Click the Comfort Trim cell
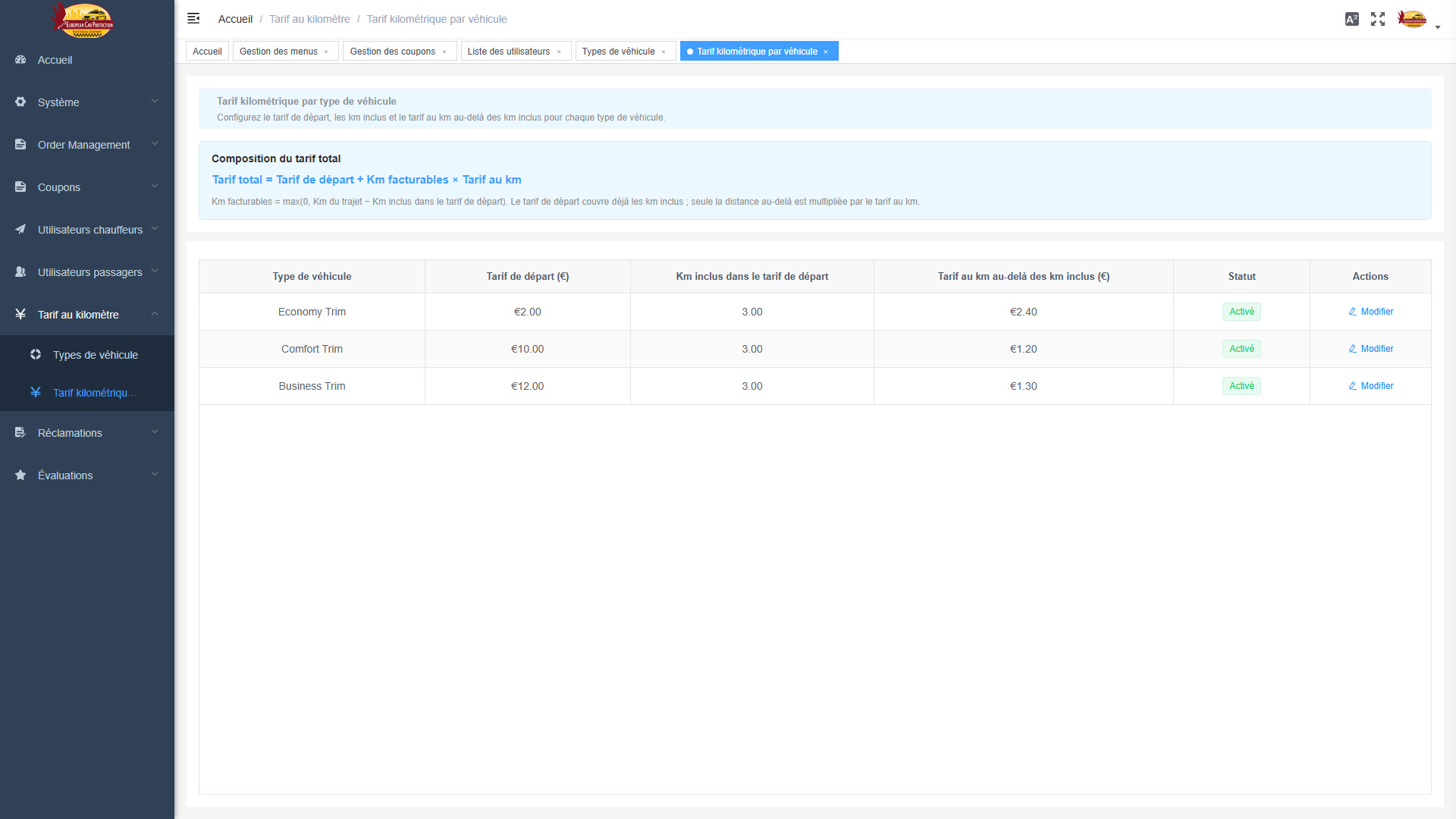 312,349
